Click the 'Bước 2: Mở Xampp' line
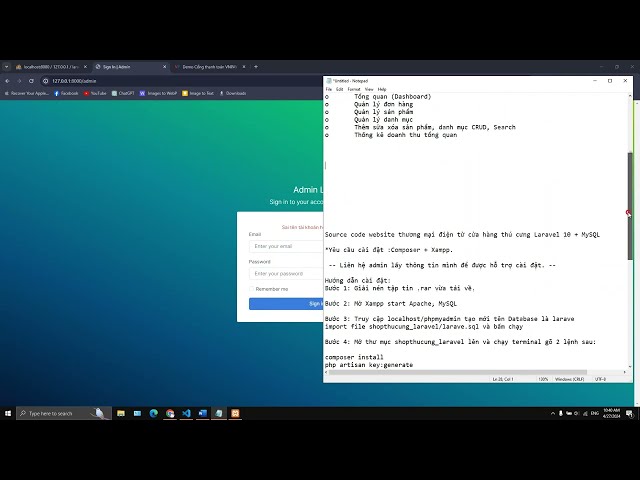The image size is (640, 480). coord(391,304)
